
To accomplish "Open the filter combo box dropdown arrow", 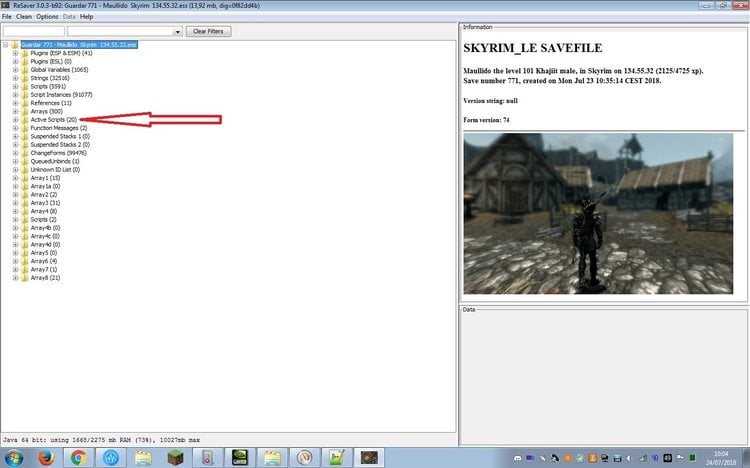I will click(x=177, y=32).
